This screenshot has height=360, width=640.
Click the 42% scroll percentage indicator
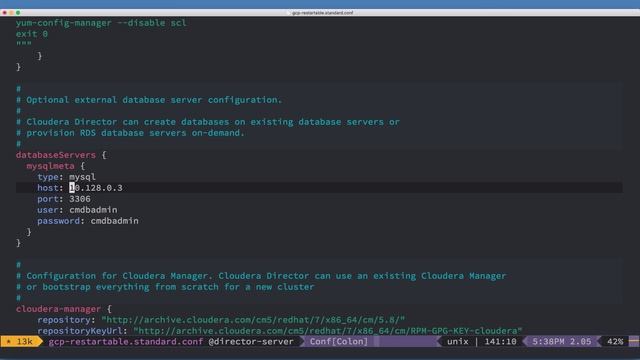pyautogui.click(x=615, y=342)
